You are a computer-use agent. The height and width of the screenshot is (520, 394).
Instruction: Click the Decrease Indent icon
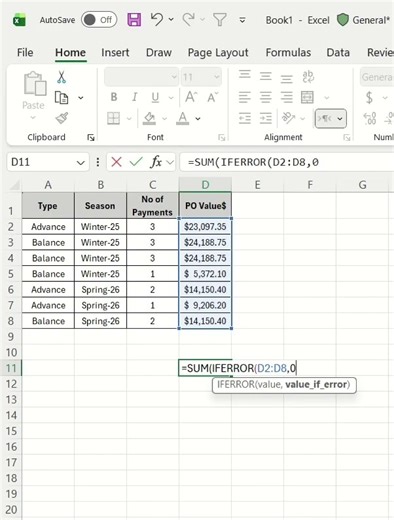click(245, 118)
